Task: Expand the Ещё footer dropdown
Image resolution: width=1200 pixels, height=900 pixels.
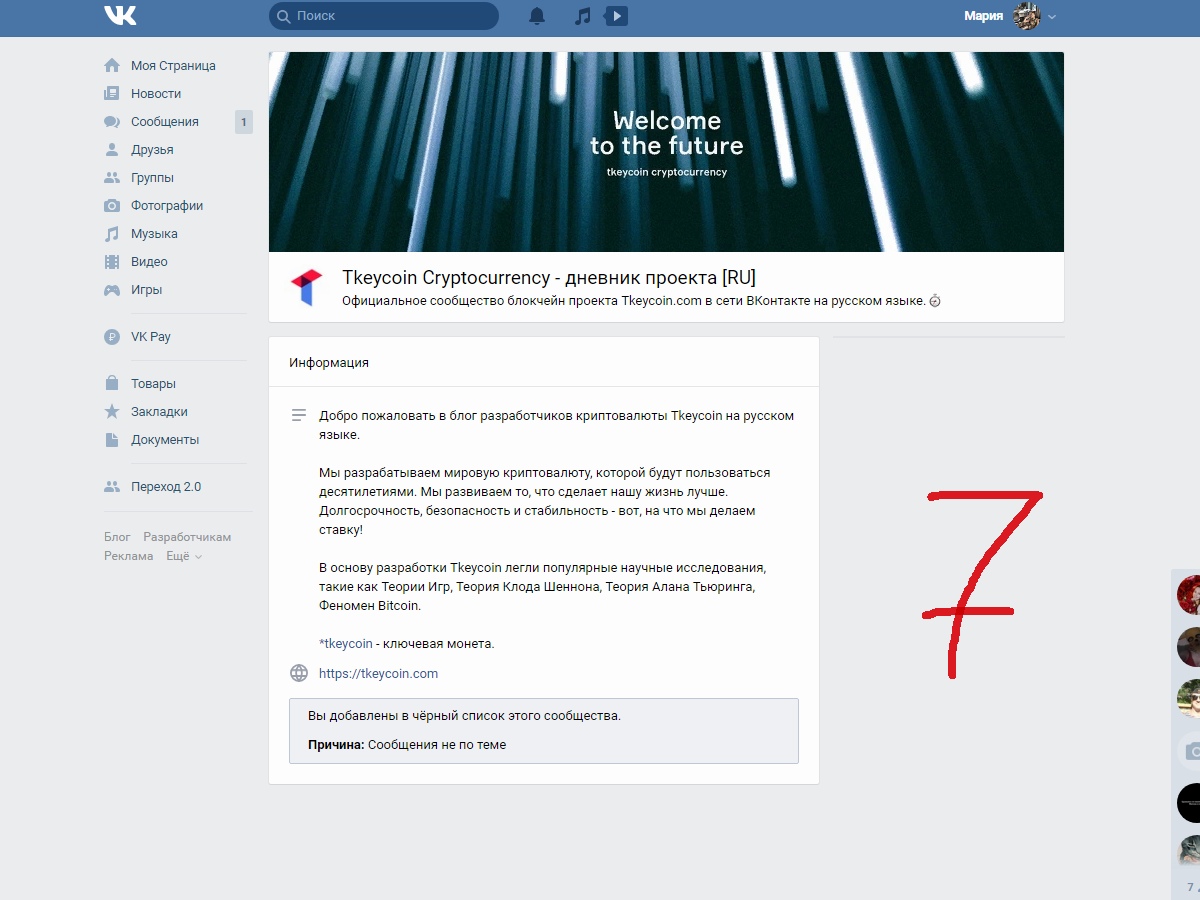Action: pyautogui.click(x=184, y=556)
